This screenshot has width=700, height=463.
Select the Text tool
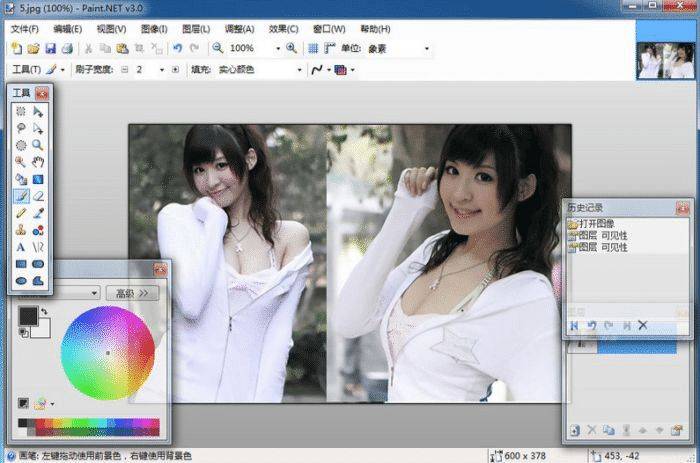pyautogui.click(x=21, y=246)
